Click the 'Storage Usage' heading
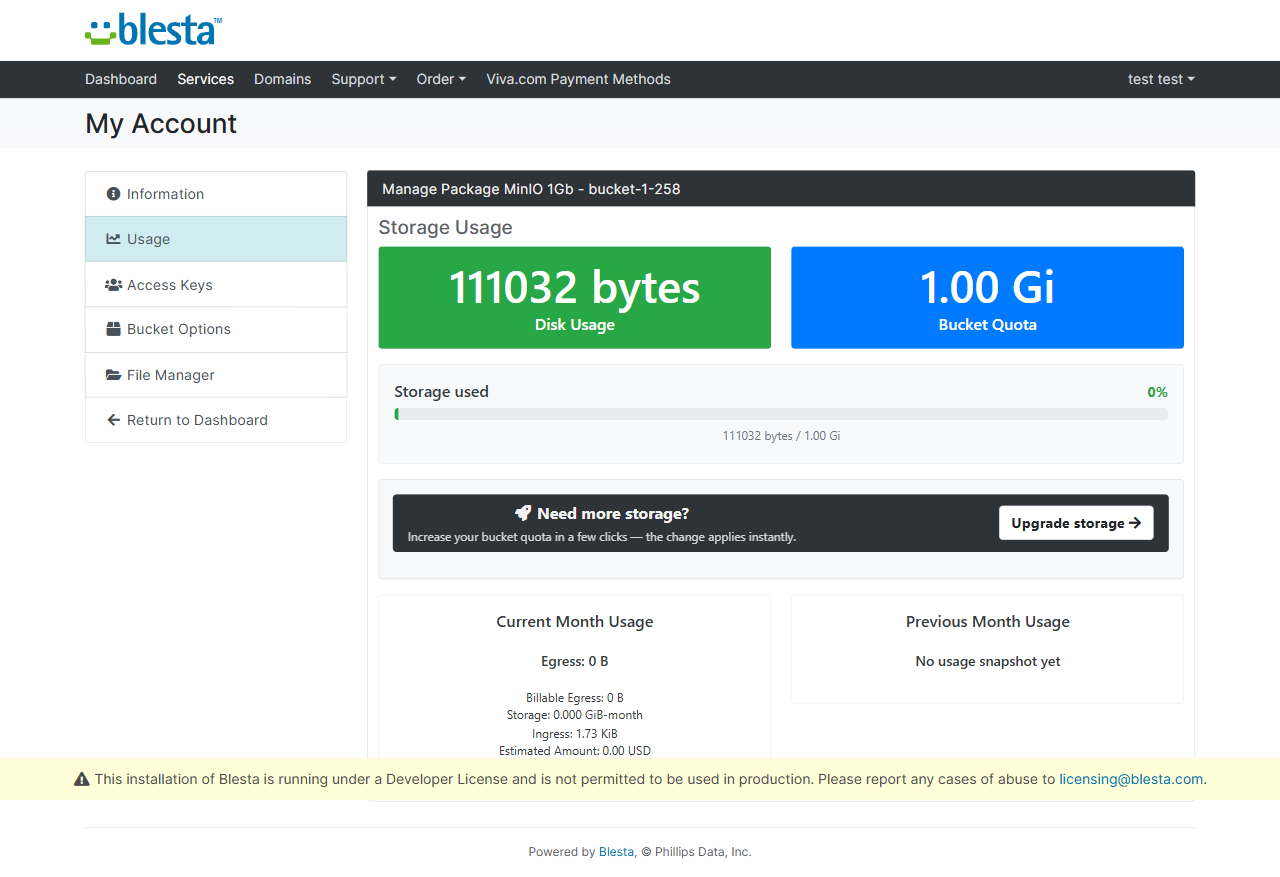 pyautogui.click(x=445, y=227)
